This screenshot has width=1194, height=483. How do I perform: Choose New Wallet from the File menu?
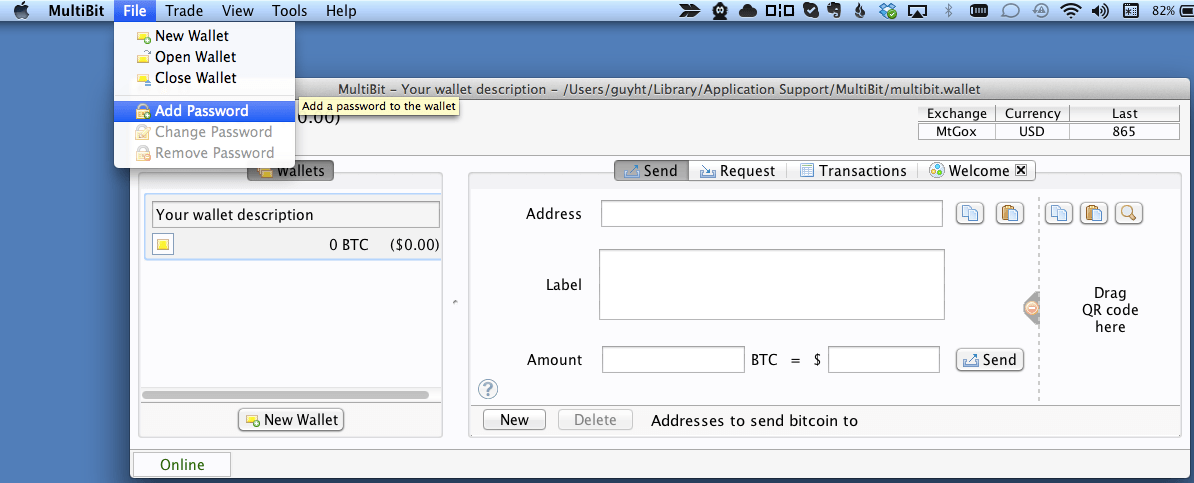point(204,36)
